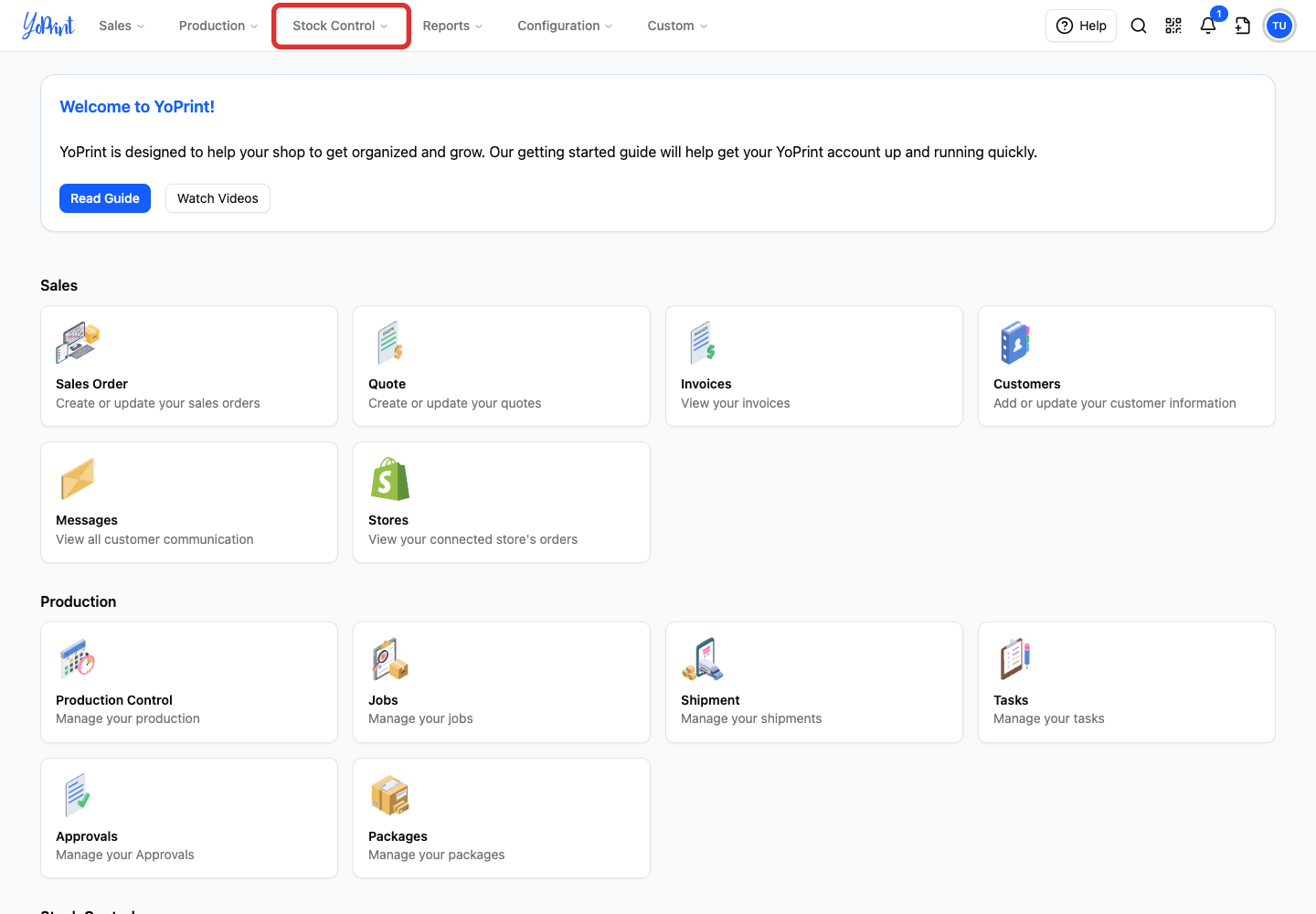This screenshot has width=1316, height=914.
Task: Open the notifications bell
Action: tap(1208, 26)
